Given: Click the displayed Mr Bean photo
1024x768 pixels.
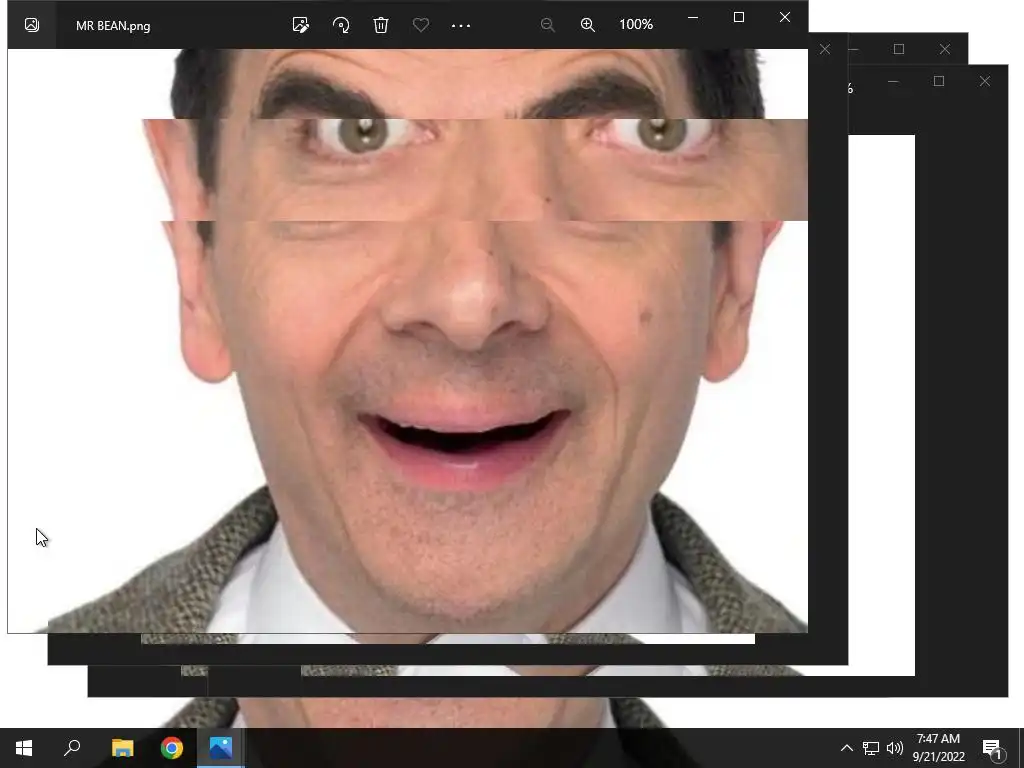Looking at the screenshot, I should click(x=408, y=341).
